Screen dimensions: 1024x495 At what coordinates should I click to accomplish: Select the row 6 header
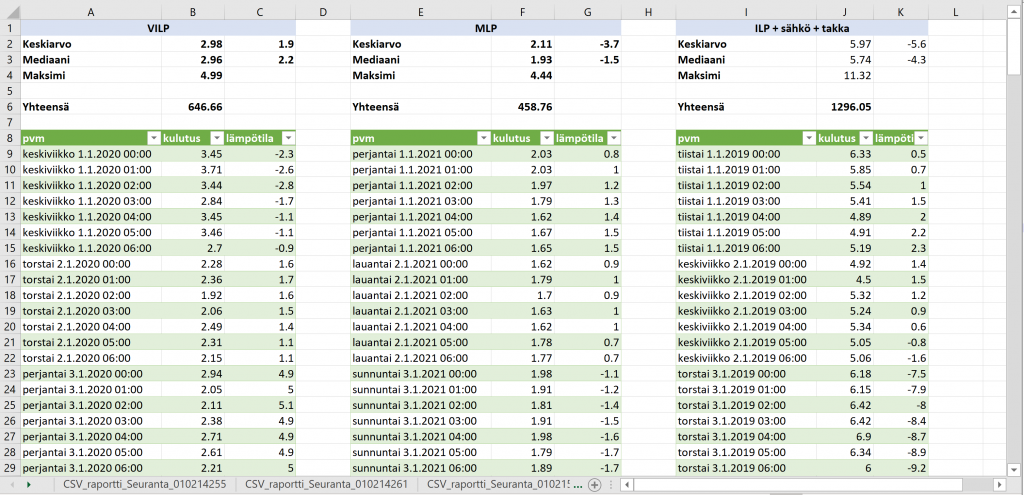point(9,105)
